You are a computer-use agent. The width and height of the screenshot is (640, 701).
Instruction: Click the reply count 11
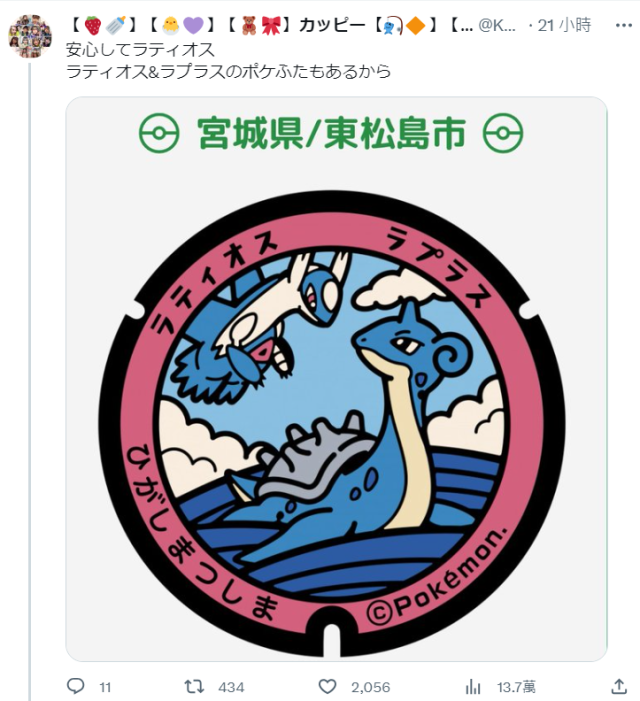[x=105, y=687]
